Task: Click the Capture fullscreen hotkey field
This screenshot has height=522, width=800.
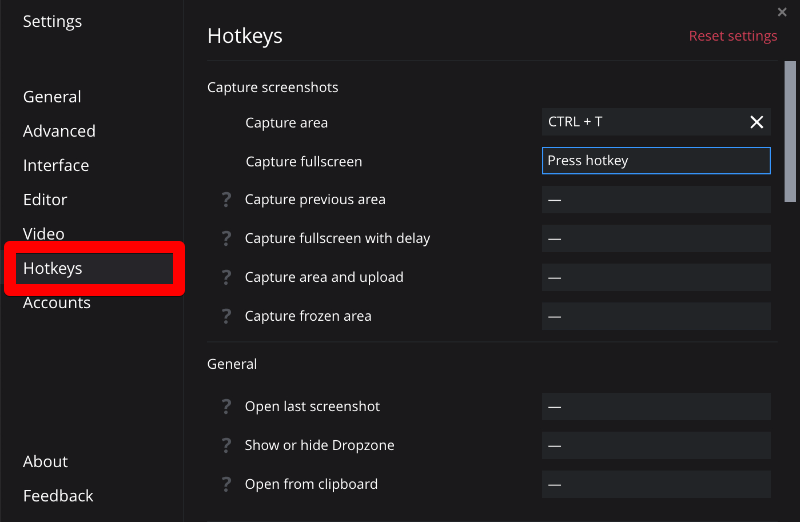Action: point(656,161)
